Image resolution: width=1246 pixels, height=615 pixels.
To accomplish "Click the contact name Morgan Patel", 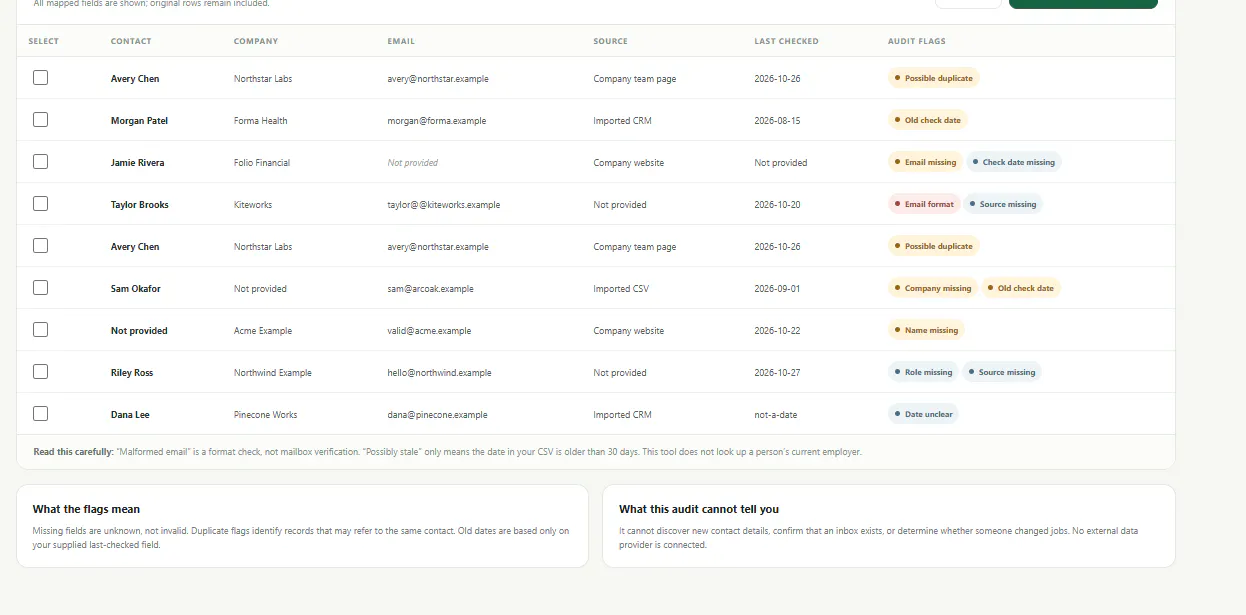I will [x=139, y=121].
